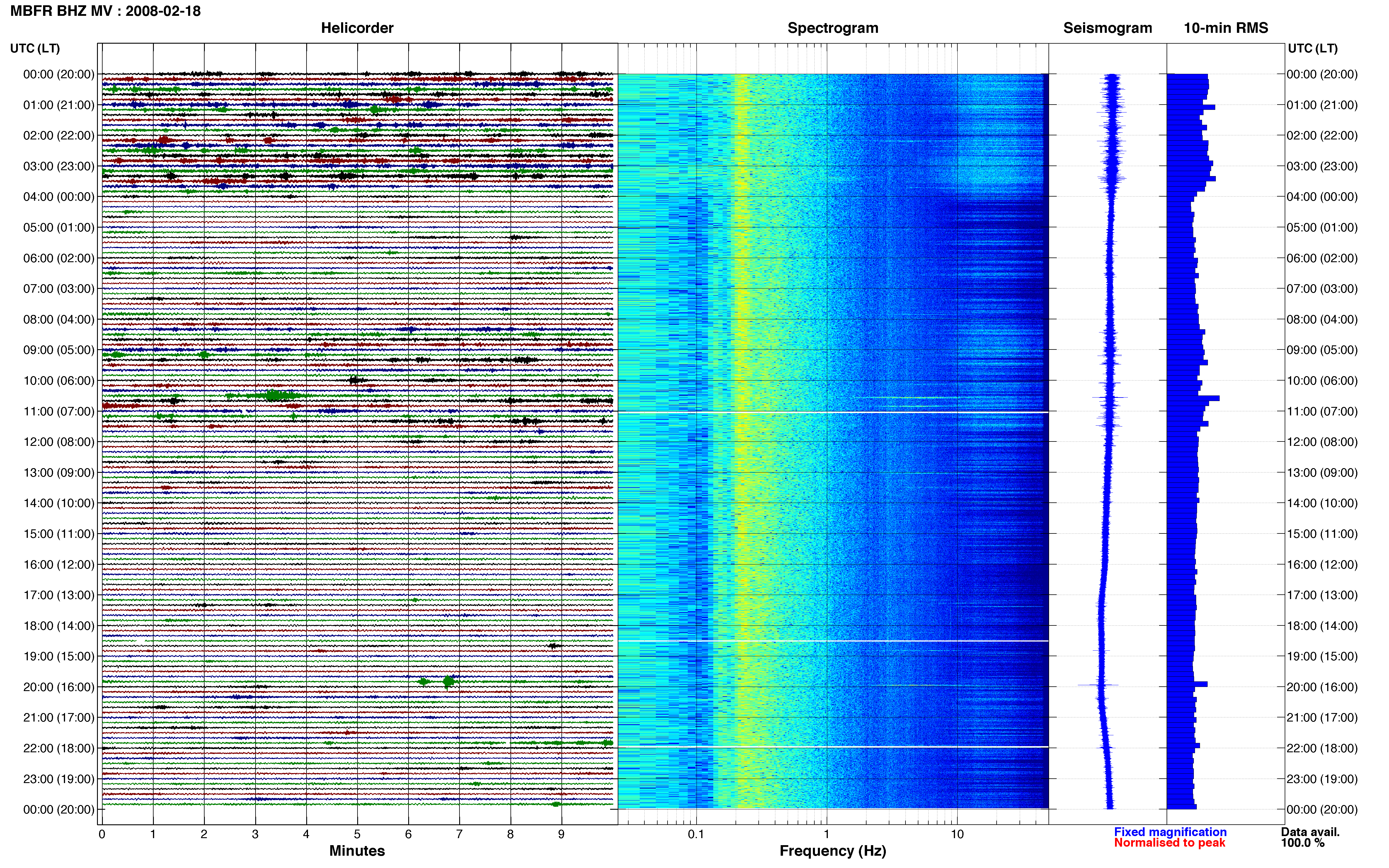Click the 'Minutes' x-axis label

click(357, 851)
